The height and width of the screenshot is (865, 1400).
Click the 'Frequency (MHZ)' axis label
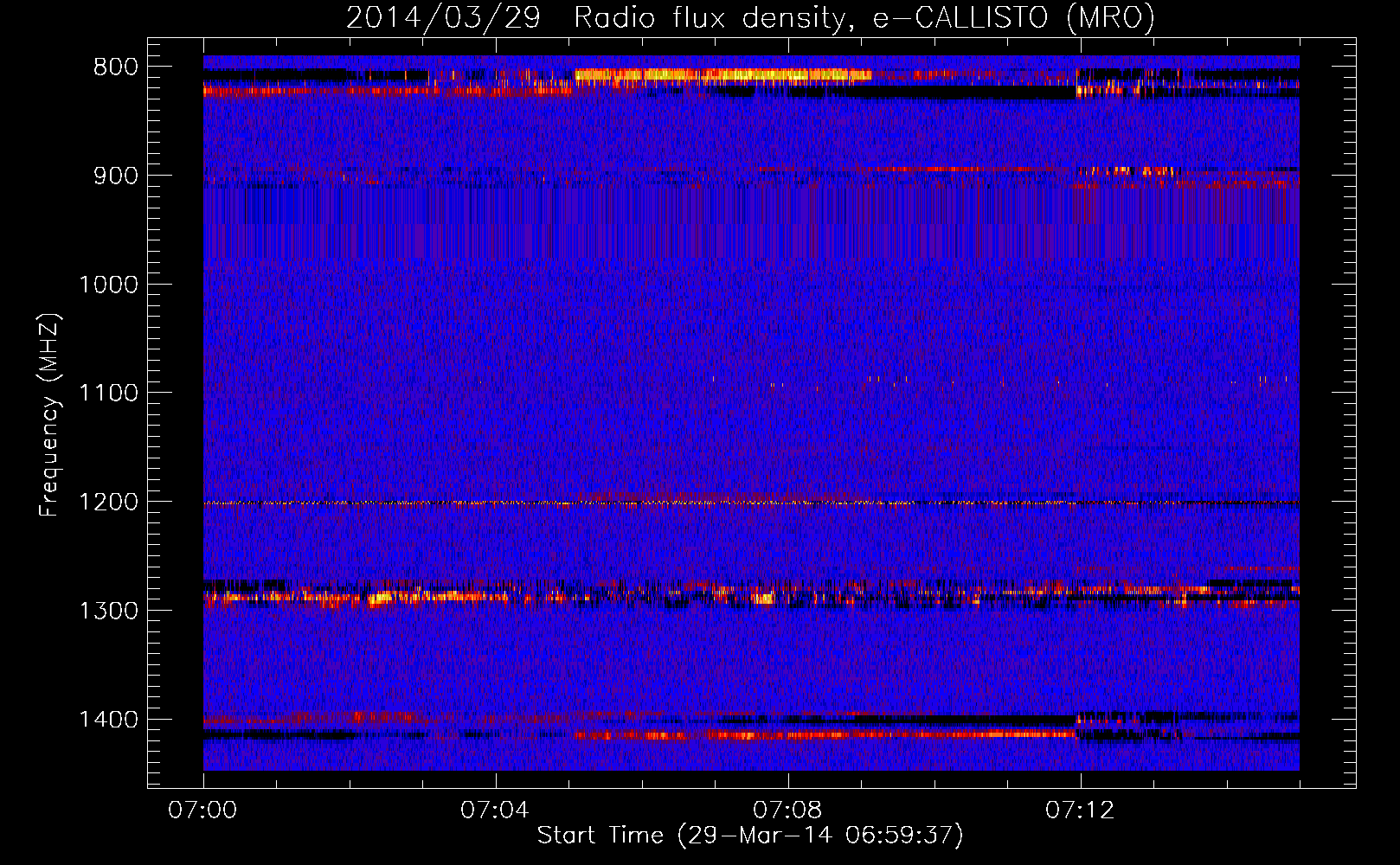(x=50, y=414)
